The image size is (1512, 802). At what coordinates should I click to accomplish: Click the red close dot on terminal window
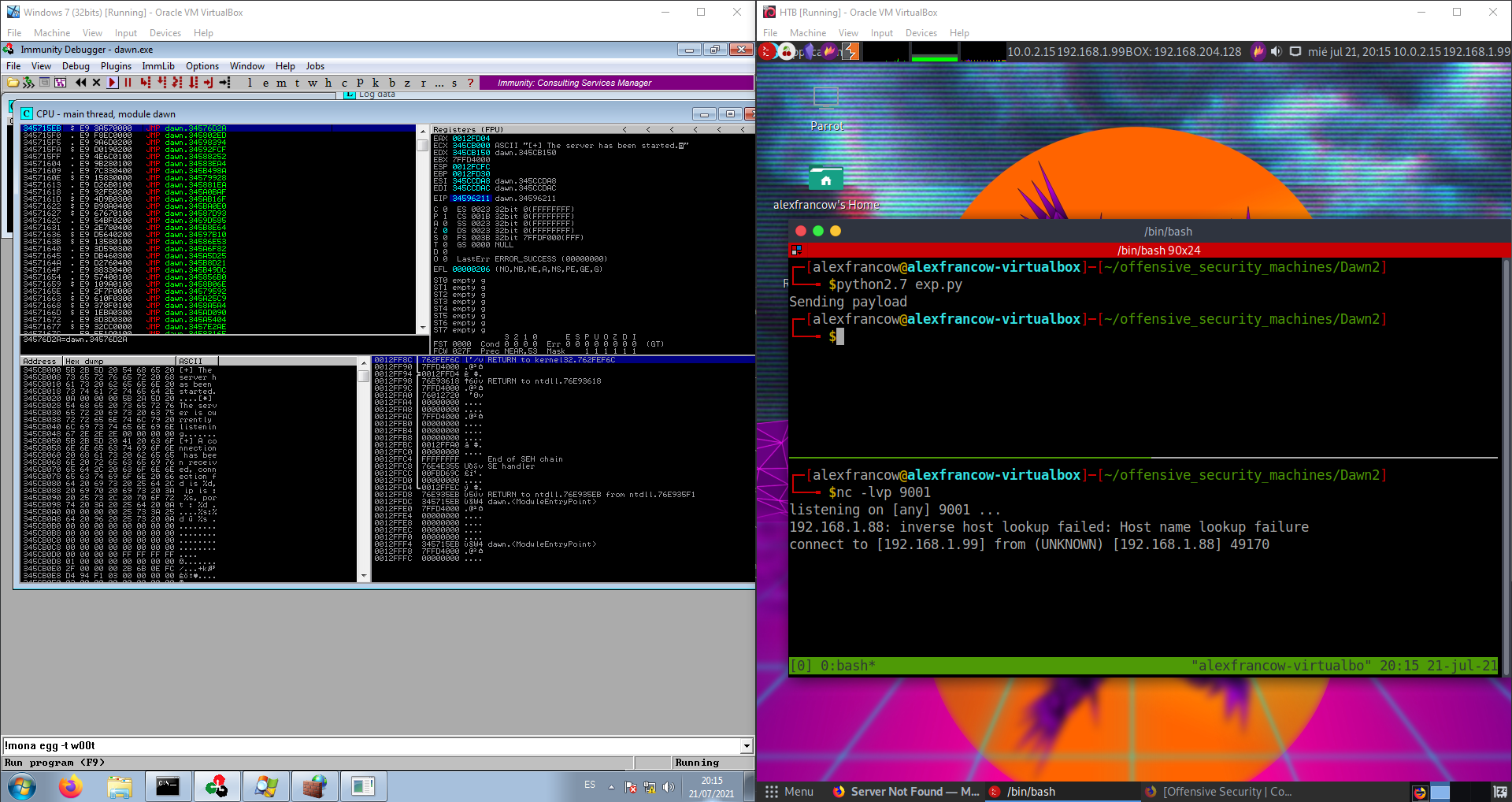click(801, 231)
